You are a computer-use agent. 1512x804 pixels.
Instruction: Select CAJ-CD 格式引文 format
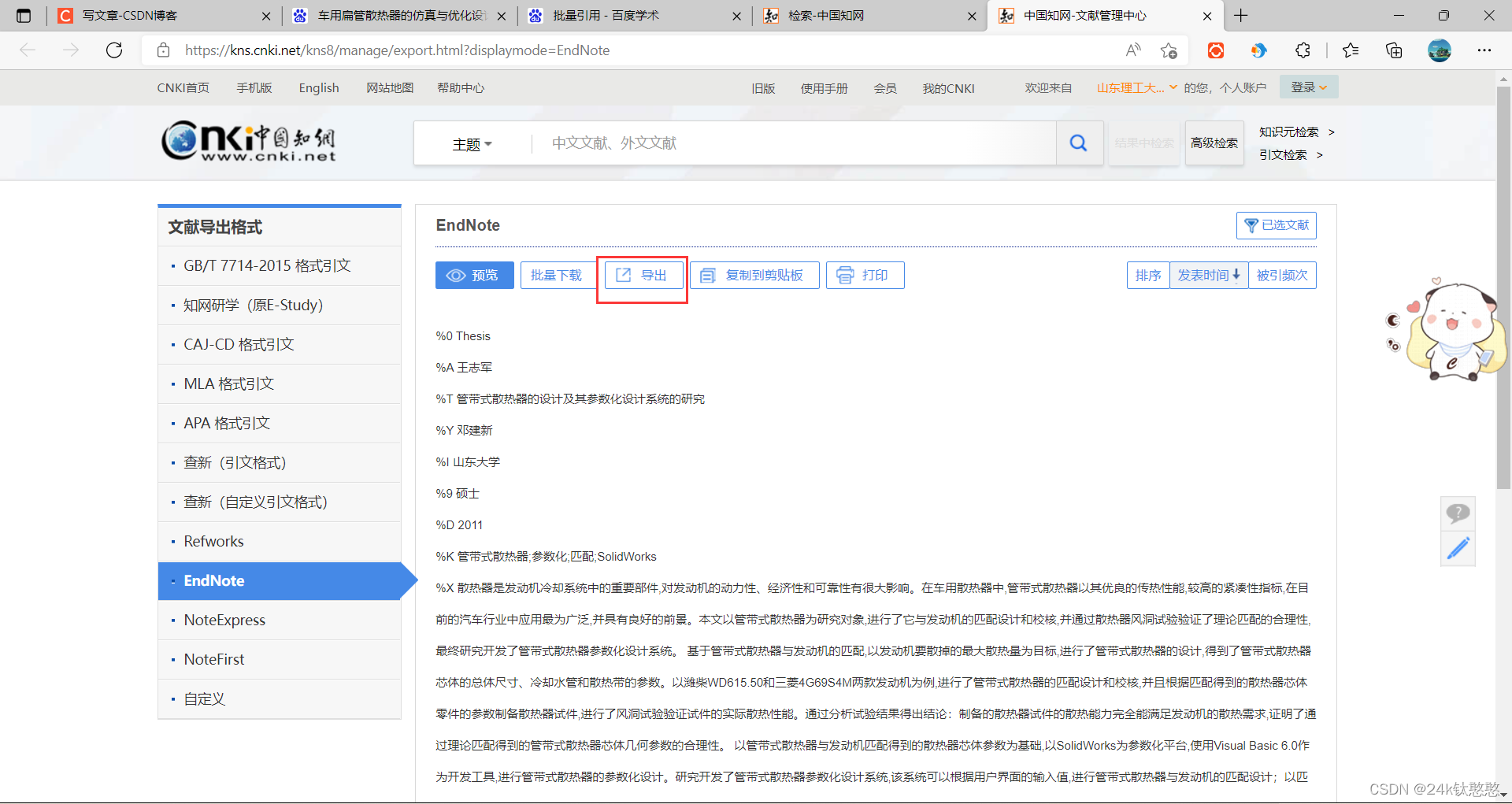coord(280,344)
